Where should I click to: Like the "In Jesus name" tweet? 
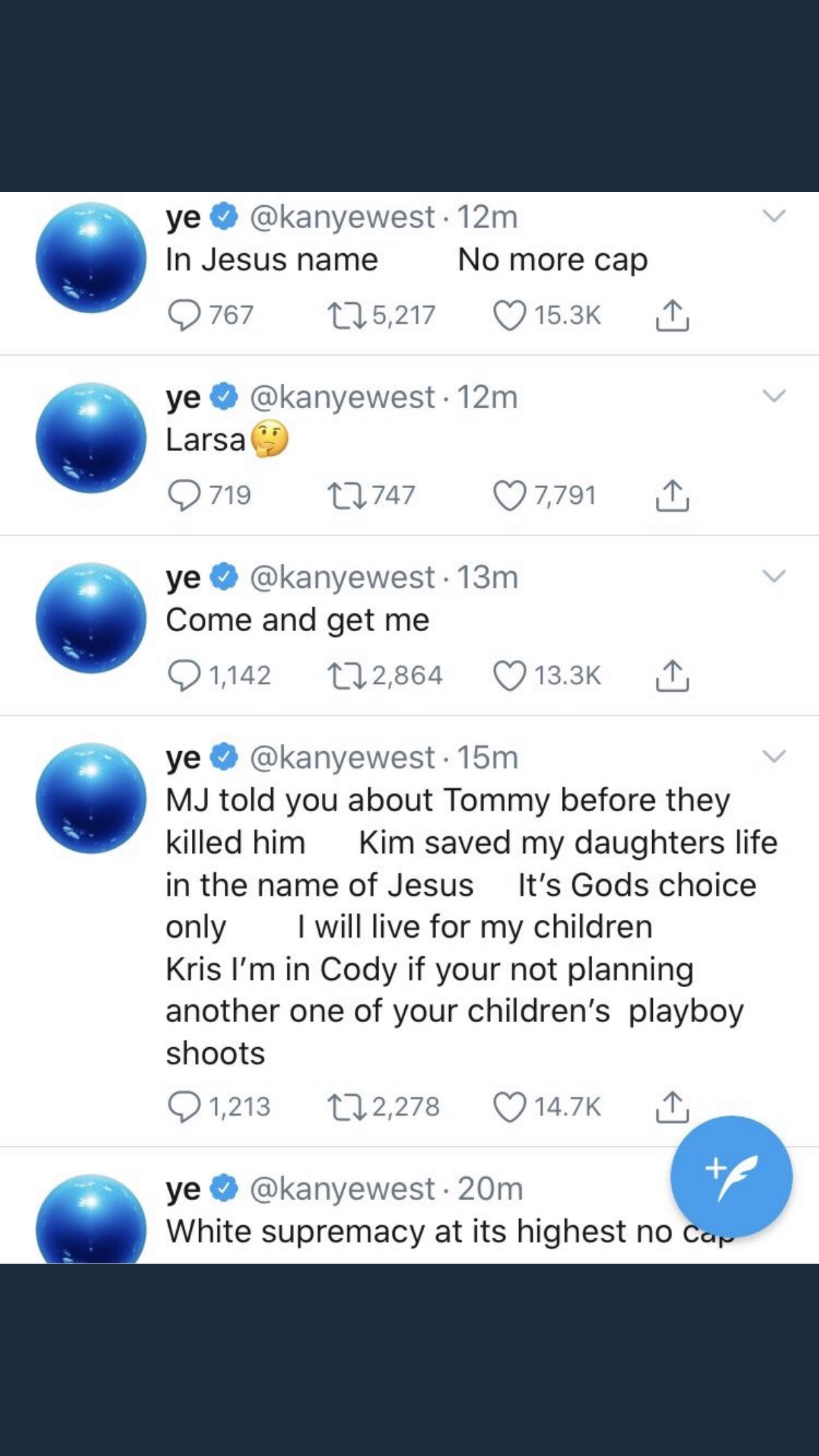tap(510, 315)
